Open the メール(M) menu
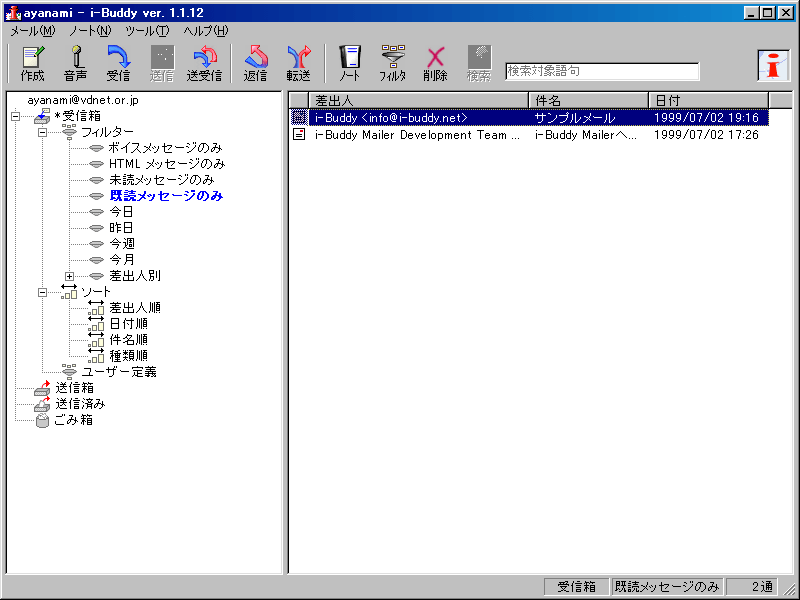 coord(33,31)
